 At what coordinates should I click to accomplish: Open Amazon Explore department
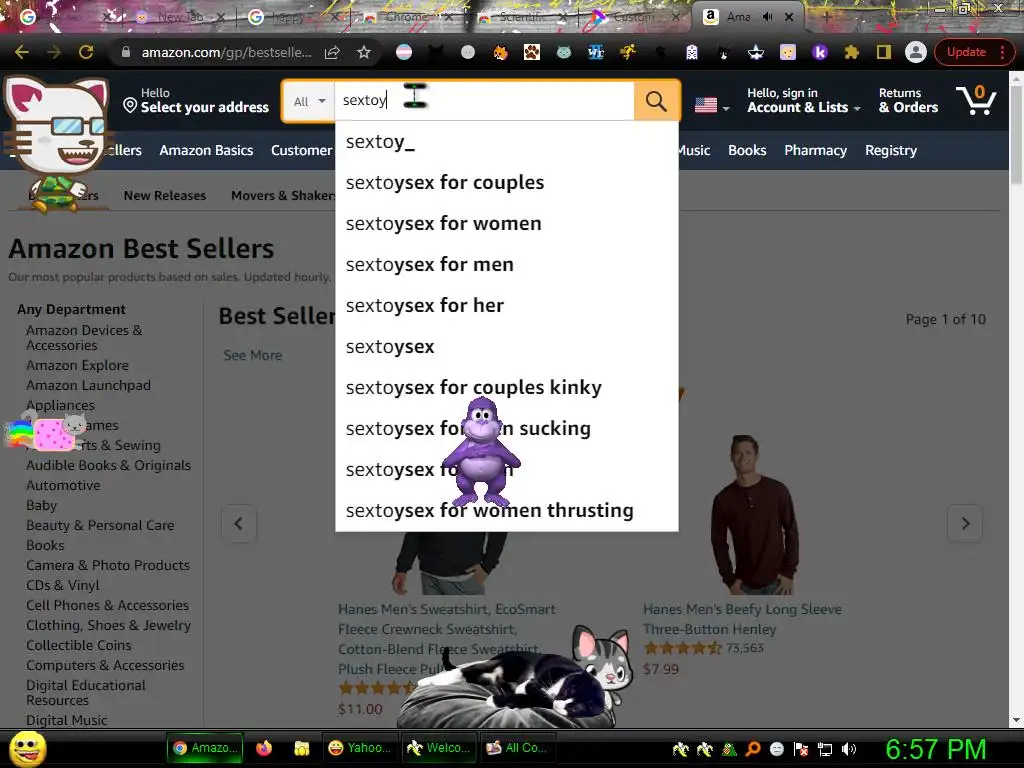[77, 365]
